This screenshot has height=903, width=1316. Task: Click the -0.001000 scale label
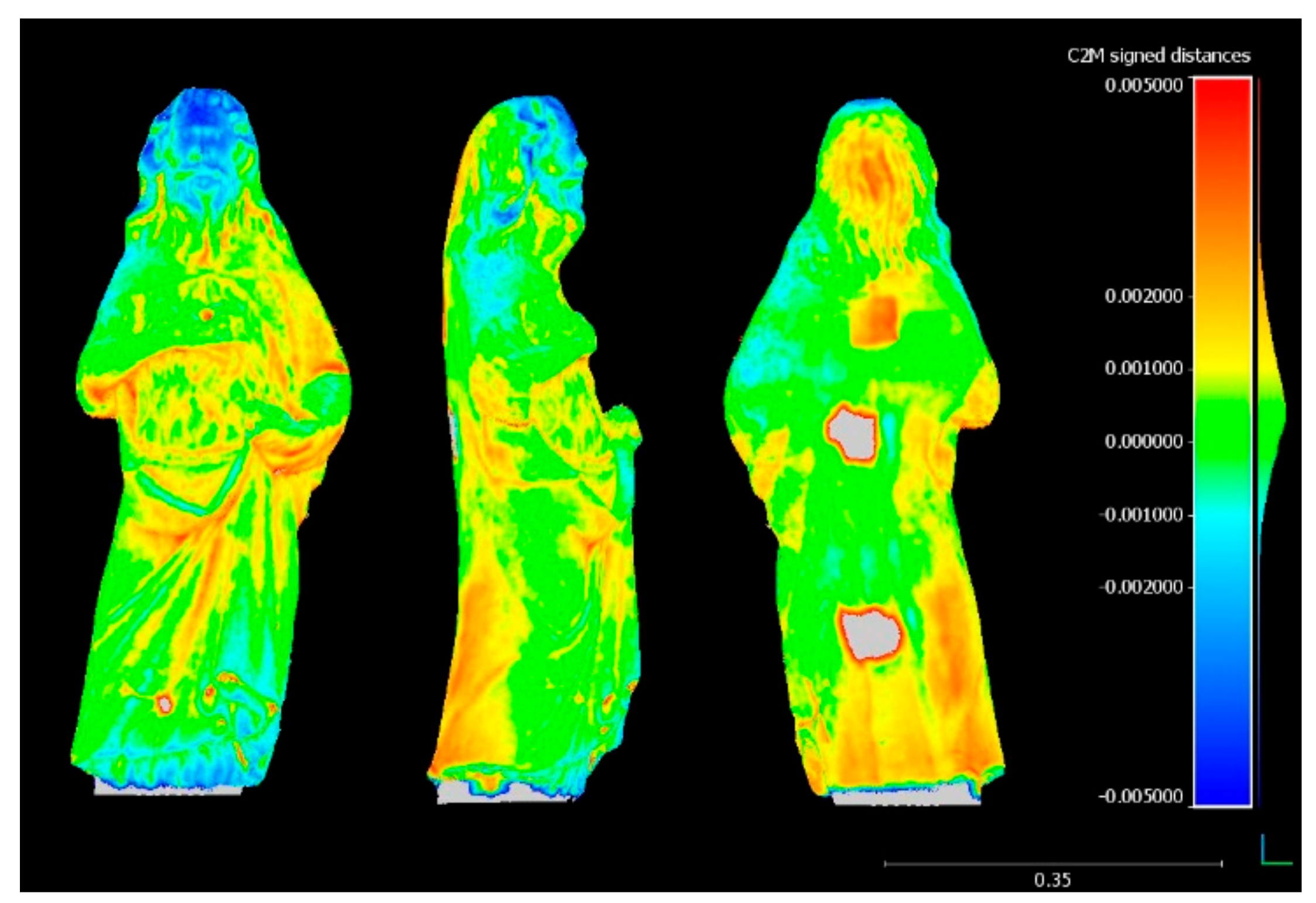click(x=1140, y=515)
